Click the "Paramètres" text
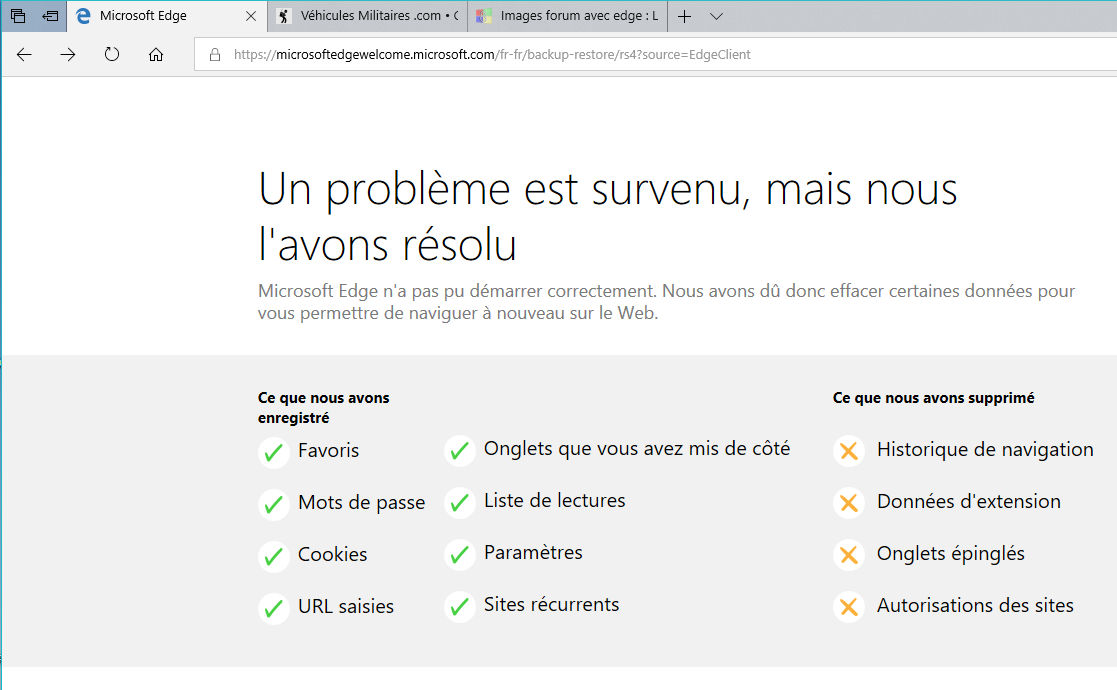This screenshot has width=1117, height=690. (533, 553)
